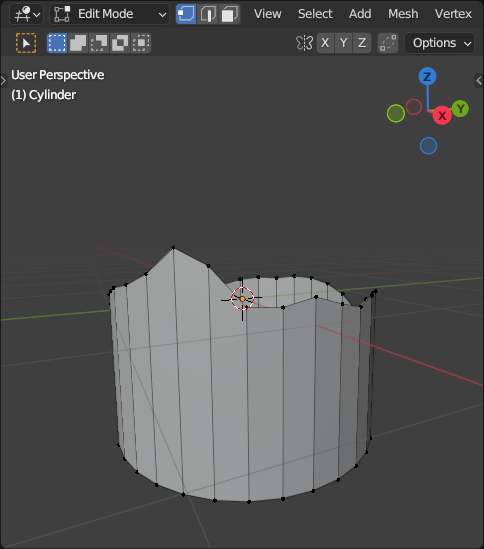Toggle auto merge vertices icon
This screenshot has height=549, width=484.
click(388, 43)
